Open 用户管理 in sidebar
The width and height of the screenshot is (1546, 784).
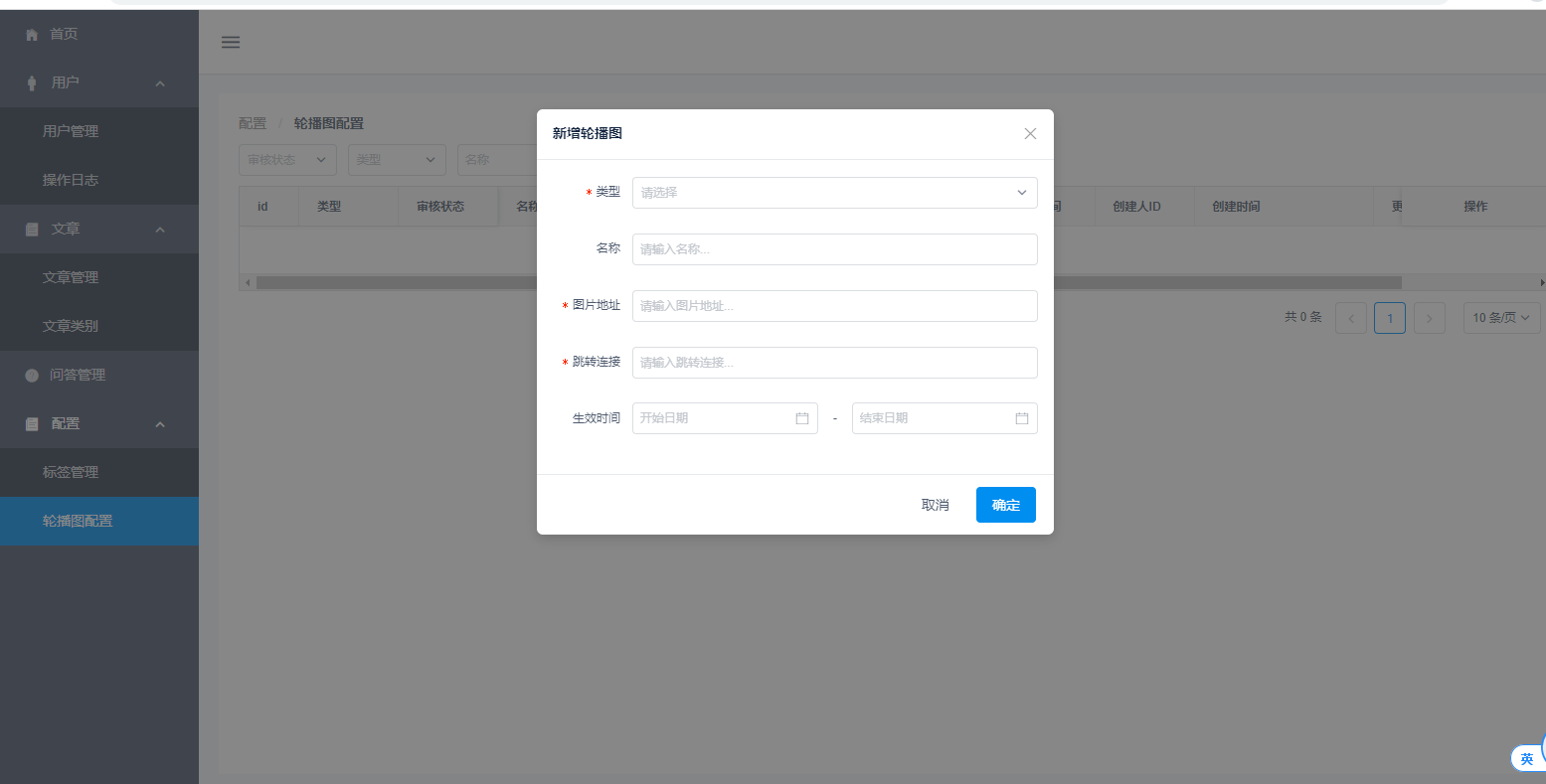[99, 131]
